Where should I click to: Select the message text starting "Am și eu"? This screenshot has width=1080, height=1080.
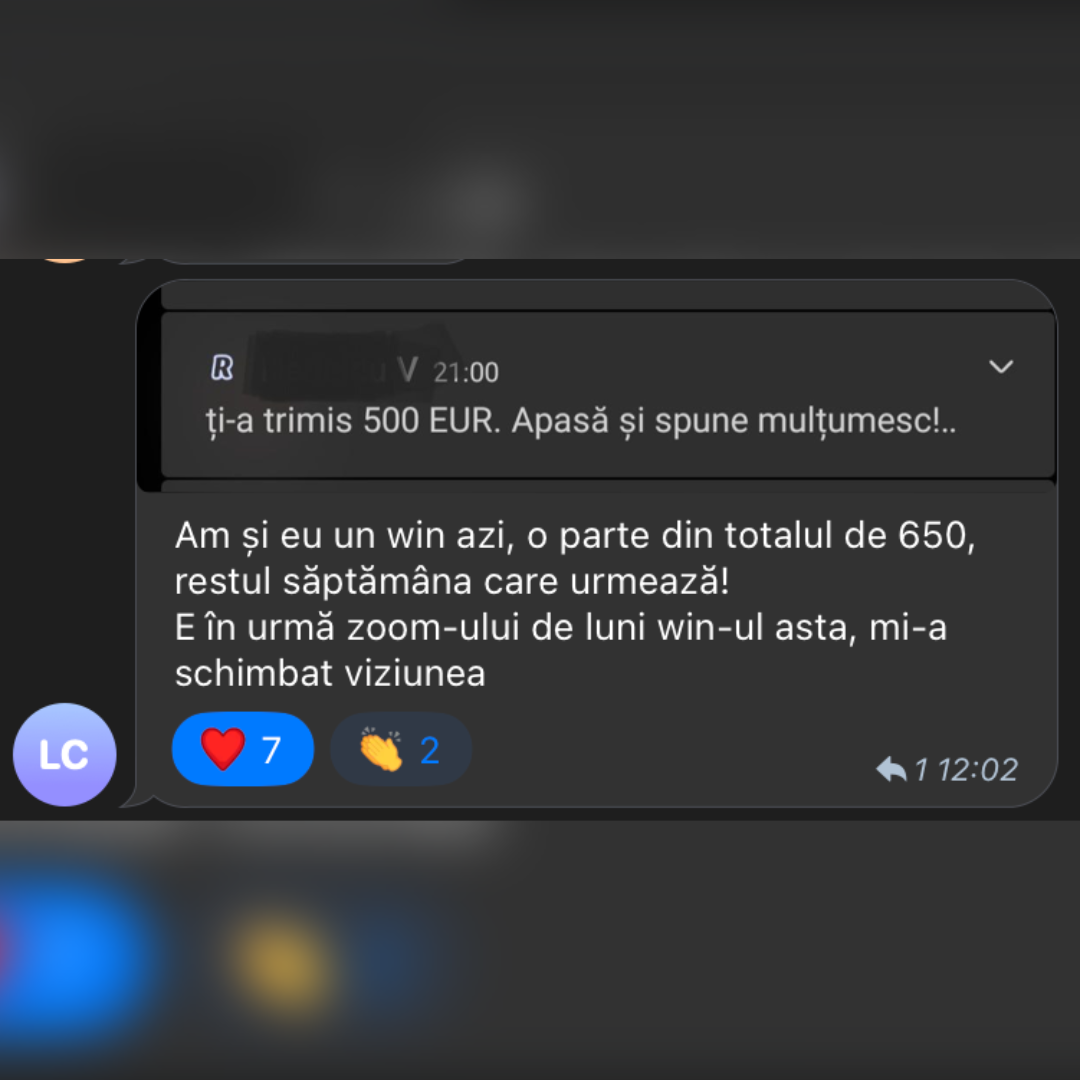(574, 604)
